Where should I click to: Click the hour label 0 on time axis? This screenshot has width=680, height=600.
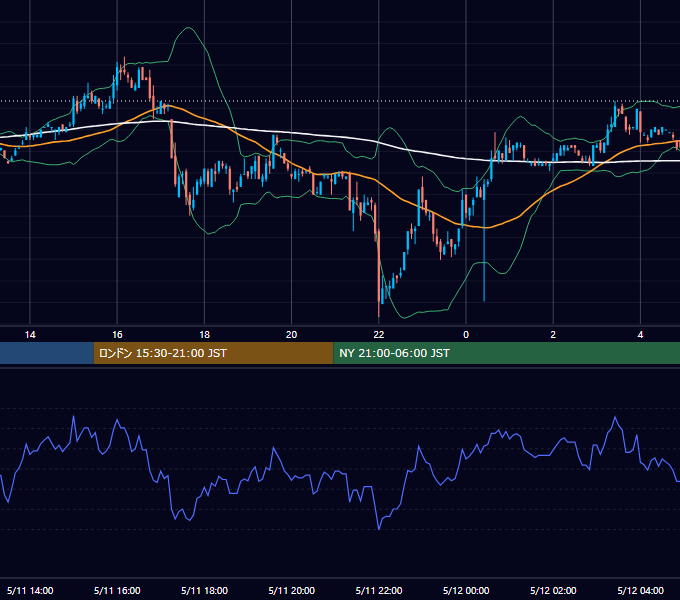466,335
